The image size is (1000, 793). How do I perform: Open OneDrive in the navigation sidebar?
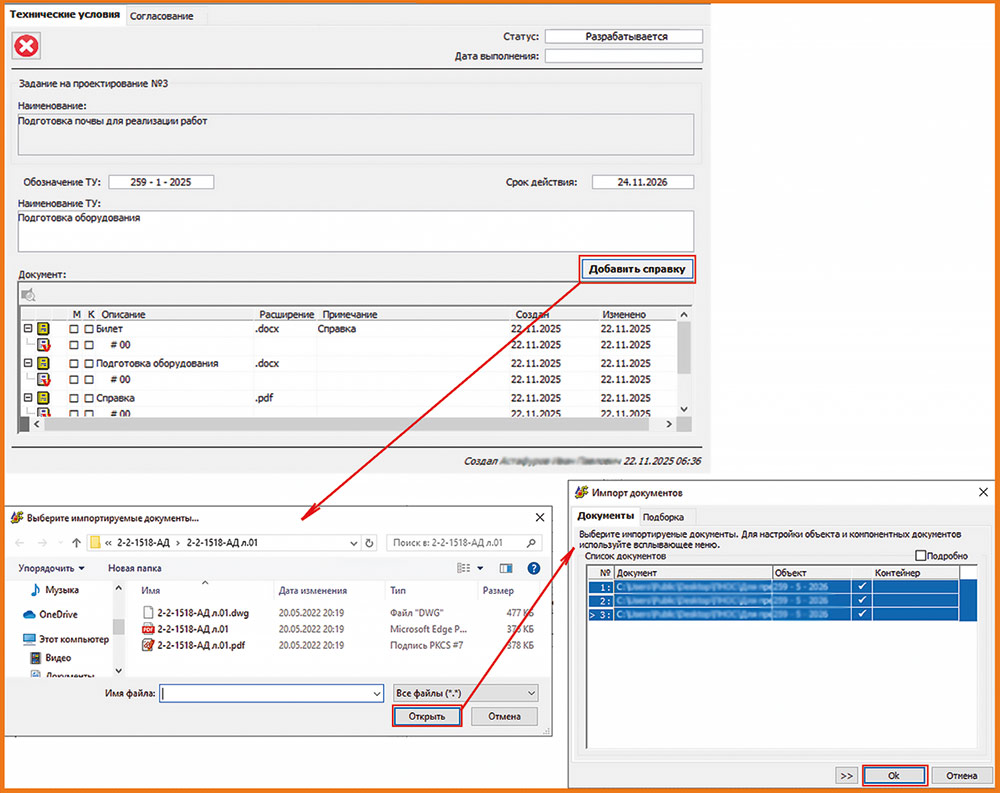coord(60,614)
